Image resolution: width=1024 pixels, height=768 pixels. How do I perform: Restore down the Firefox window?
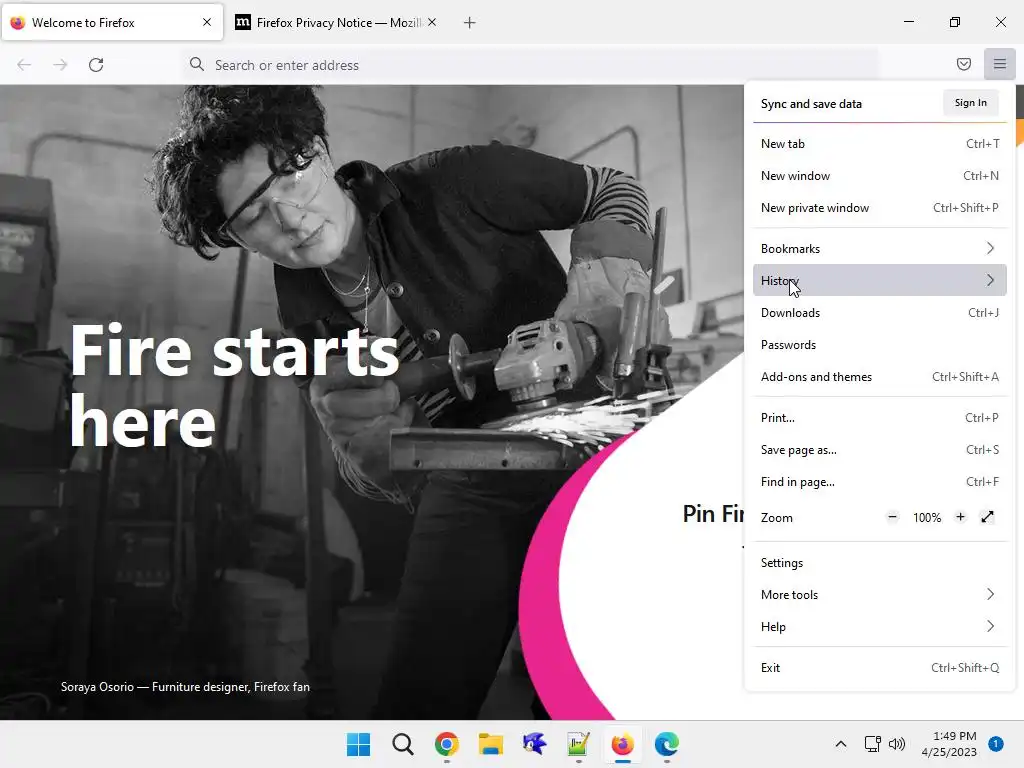click(954, 22)
